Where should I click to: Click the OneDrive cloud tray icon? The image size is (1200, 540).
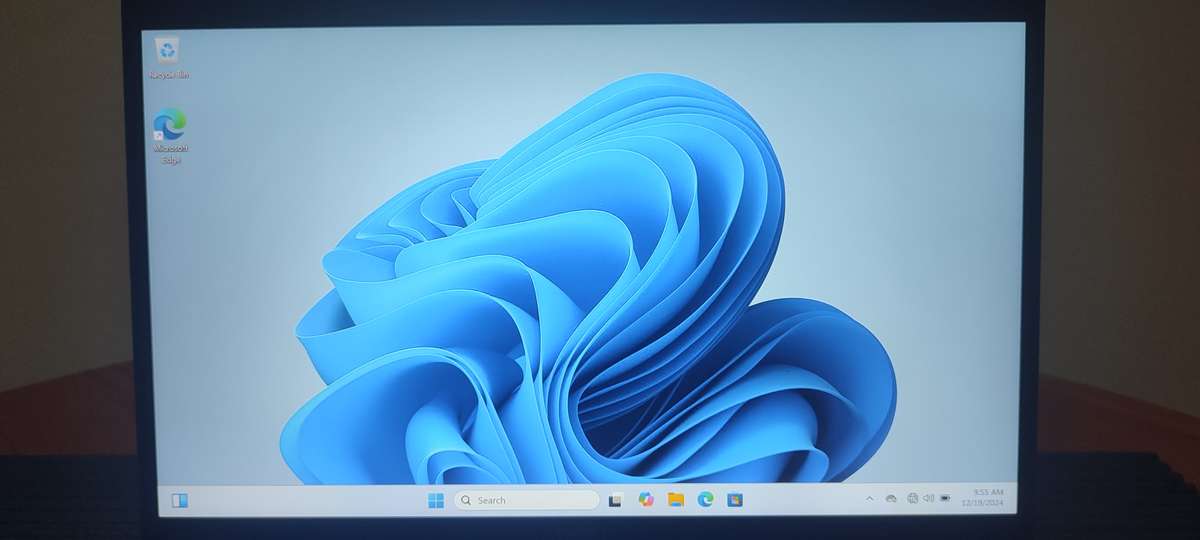tap(890, 498)
